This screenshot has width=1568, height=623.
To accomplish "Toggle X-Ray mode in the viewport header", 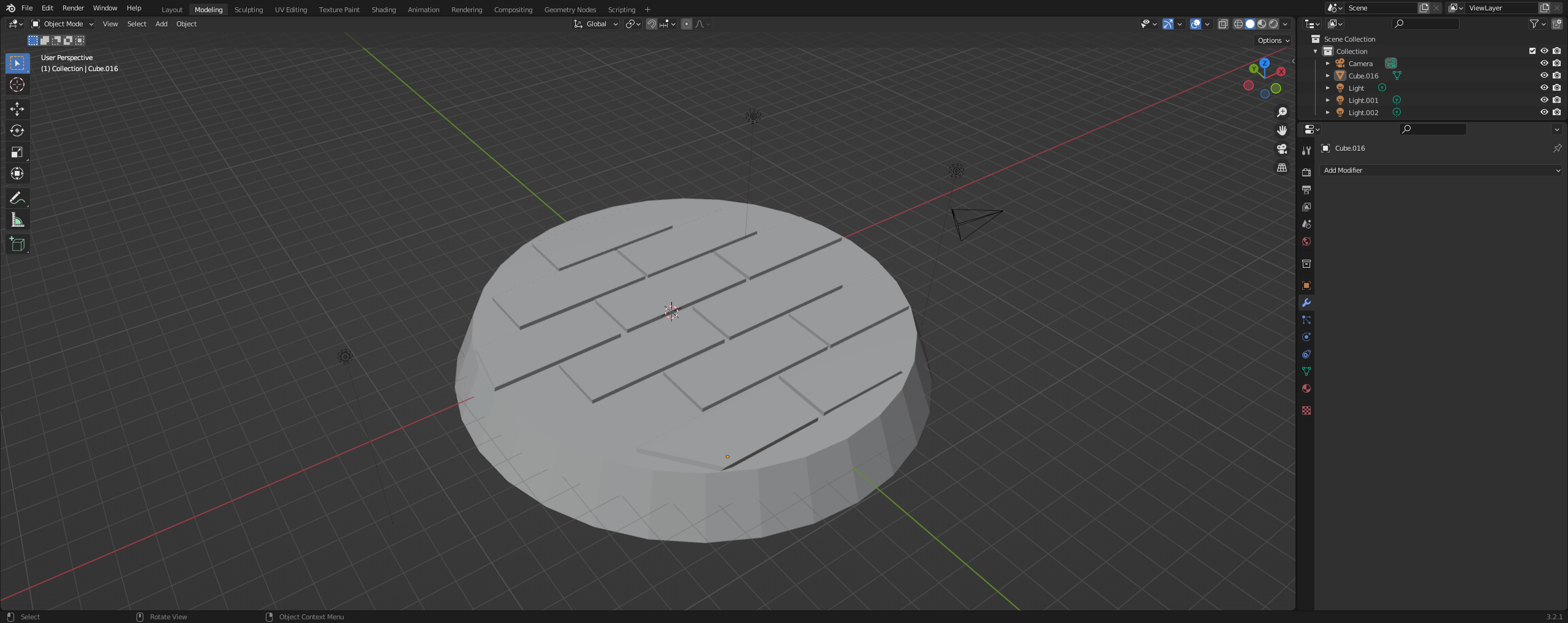I will 1224,24.
